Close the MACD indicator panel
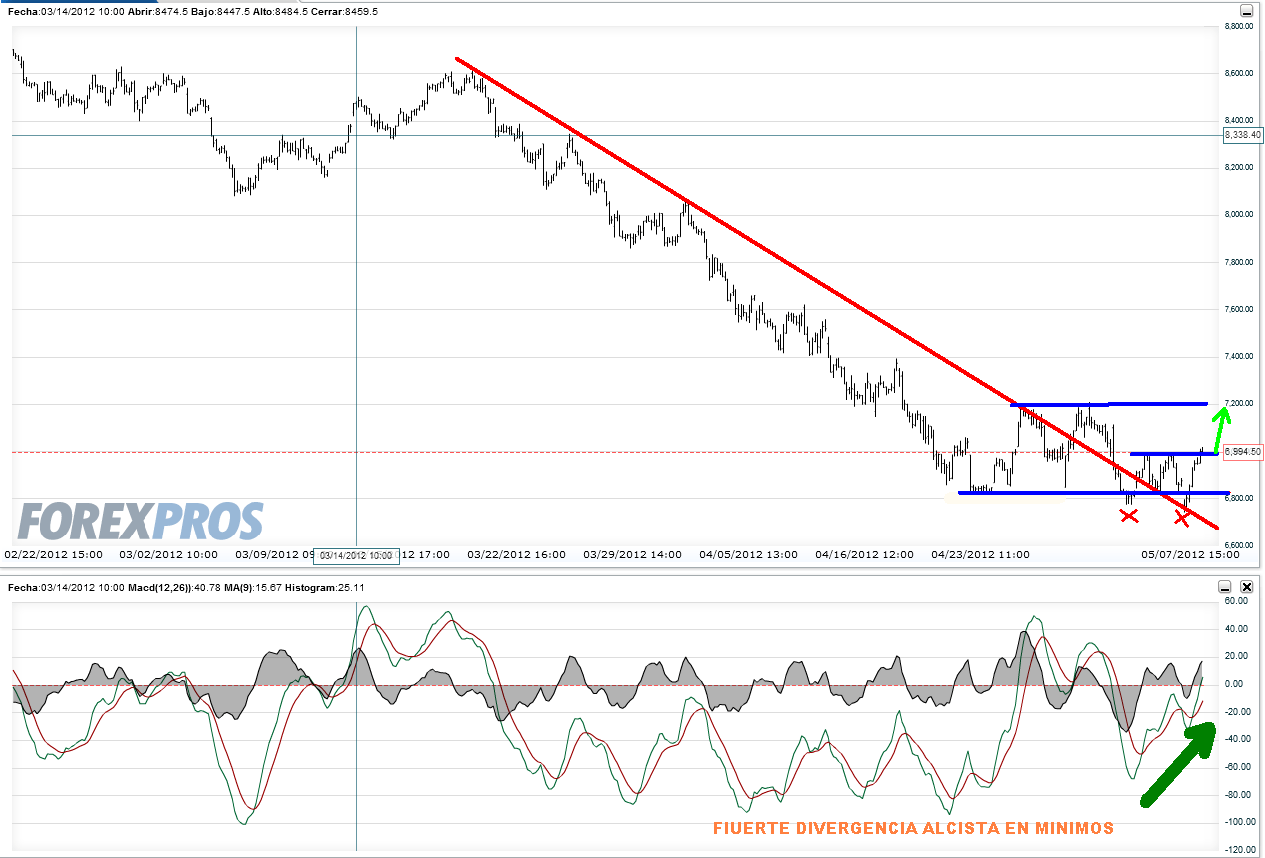Screen dimensions: 1265x858 tap(1247, 587)
